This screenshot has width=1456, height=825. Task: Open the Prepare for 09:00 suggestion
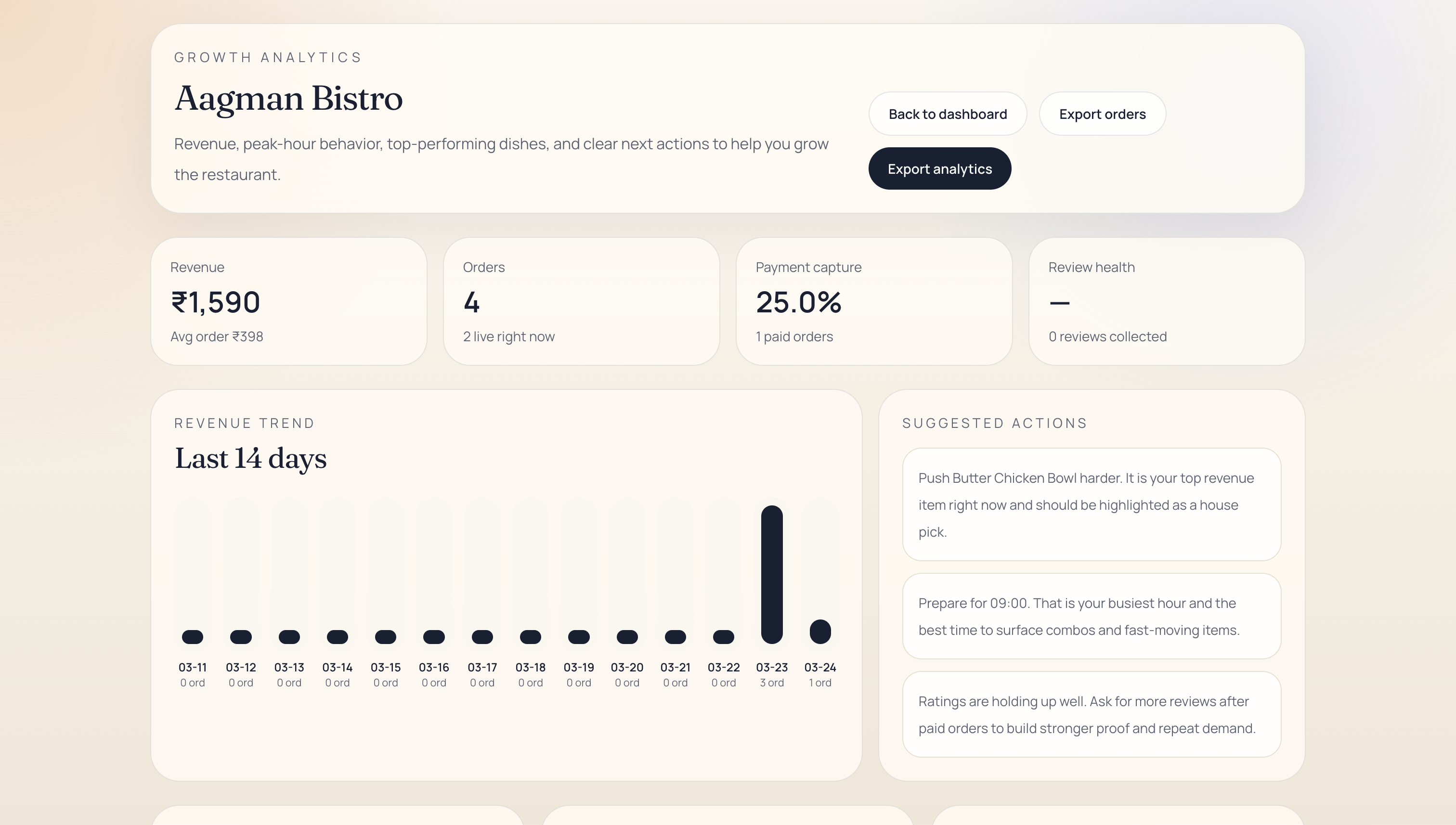click(x=1091, y=616)
